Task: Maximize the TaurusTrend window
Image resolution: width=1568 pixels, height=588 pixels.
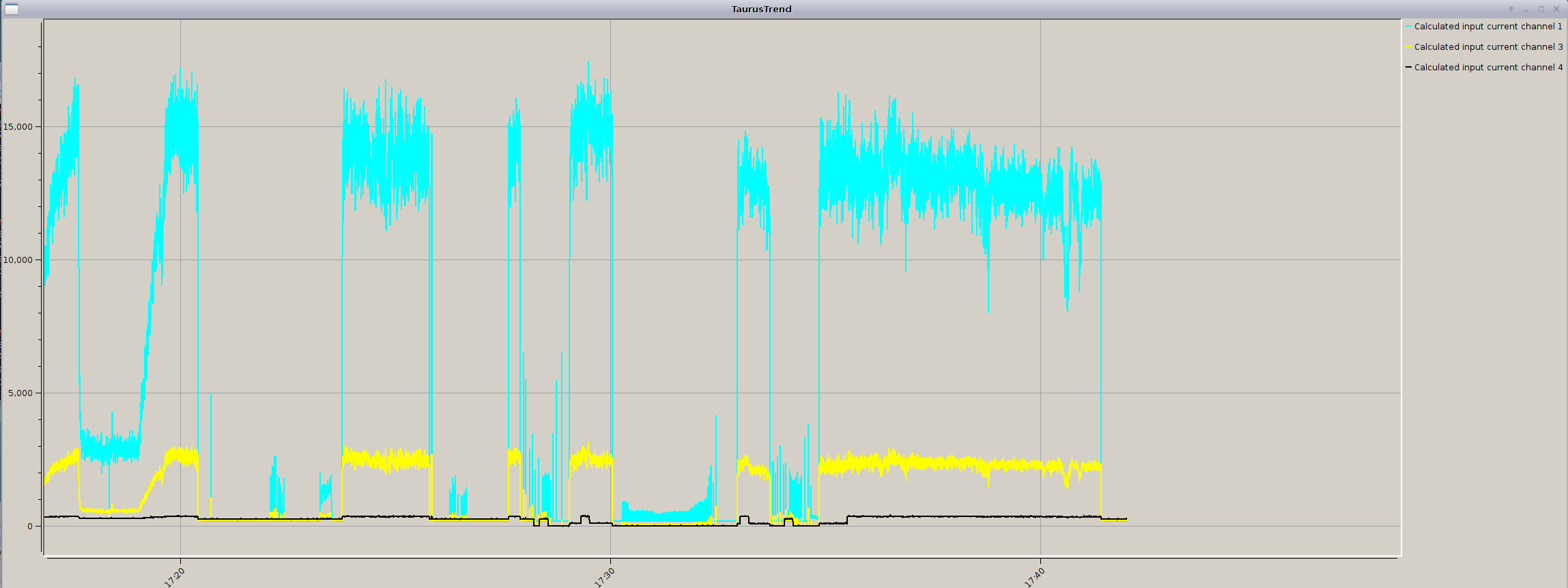Action: [x=1541, y=9]
